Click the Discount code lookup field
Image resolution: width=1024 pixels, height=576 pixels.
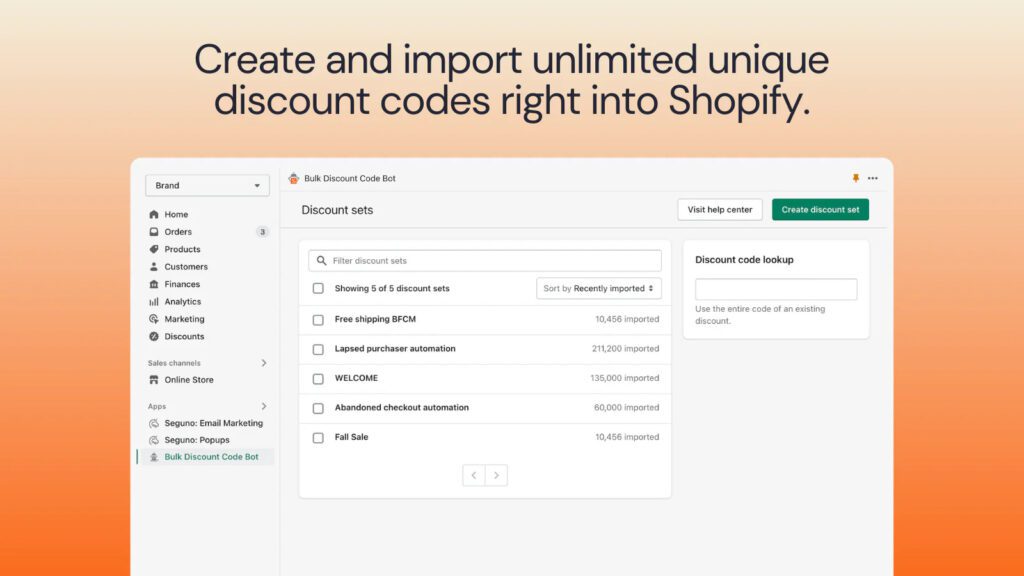[x=776, y=290]
